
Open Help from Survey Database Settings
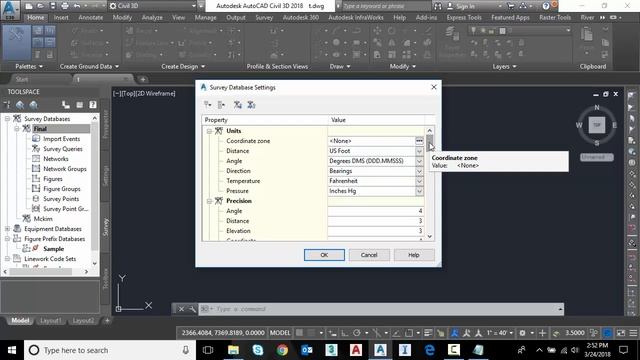[x=413, y=255]
